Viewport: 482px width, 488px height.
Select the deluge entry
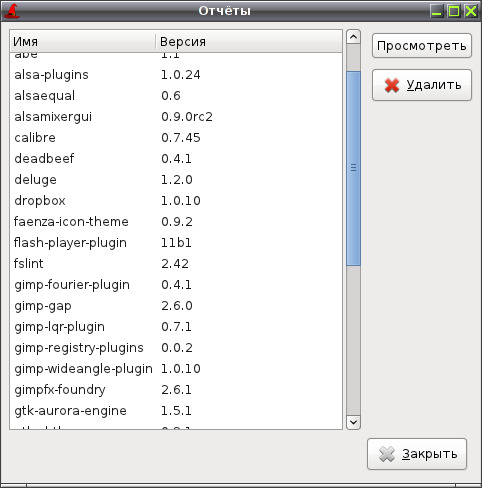pyautogui.click(x=176, y=180)
